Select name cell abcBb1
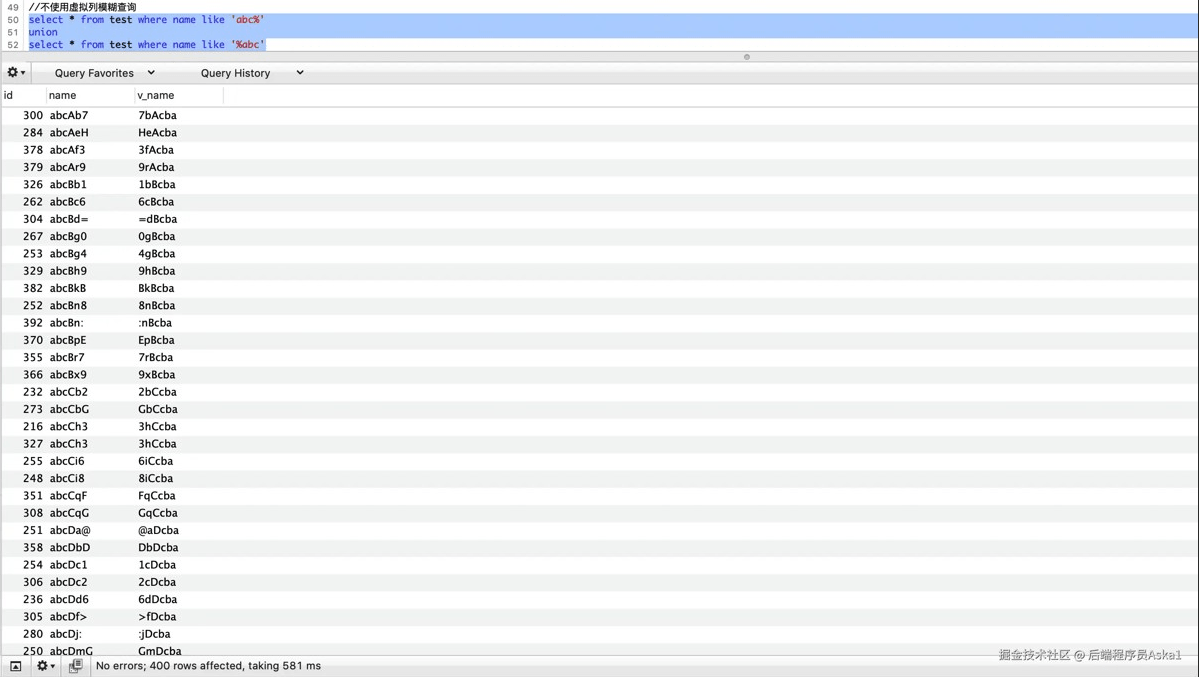Viewport: 1199px width, 677px height. point(68,184)
